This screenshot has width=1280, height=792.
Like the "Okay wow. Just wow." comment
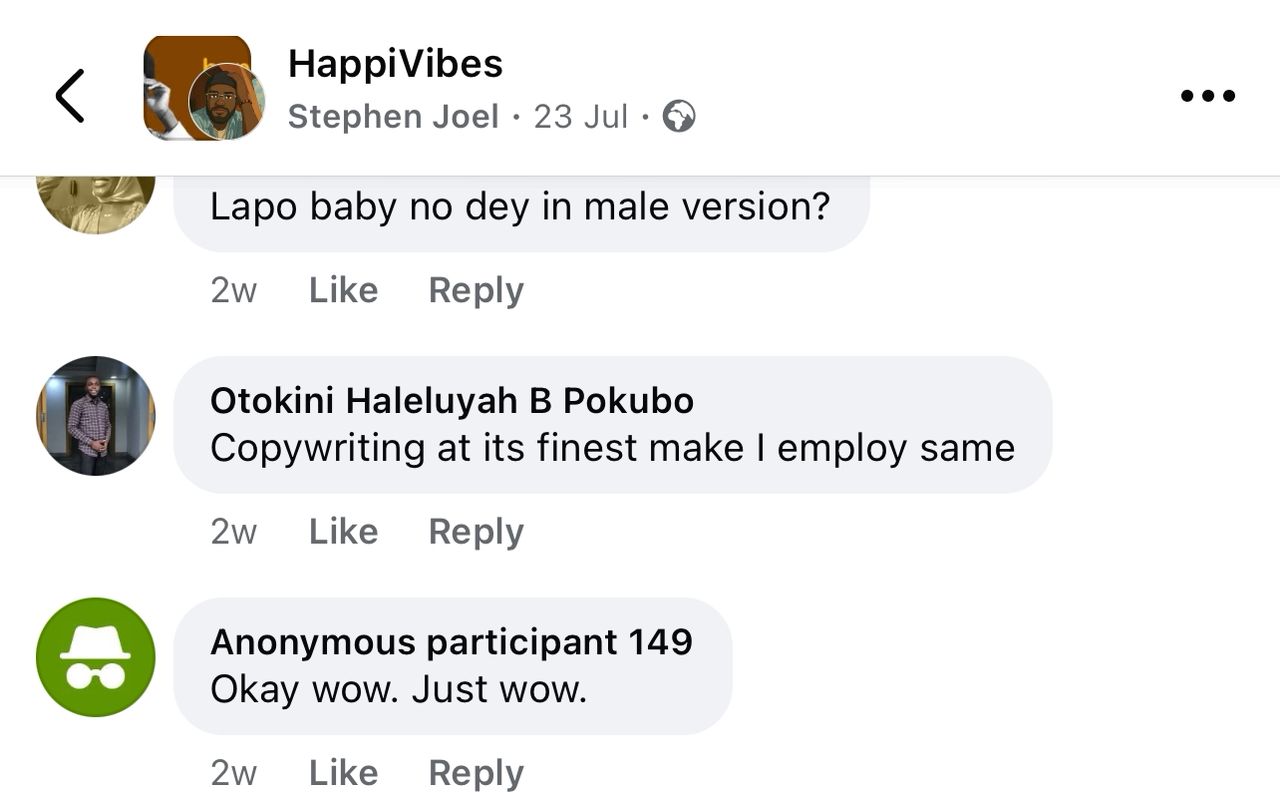click(x=343, y=773)
